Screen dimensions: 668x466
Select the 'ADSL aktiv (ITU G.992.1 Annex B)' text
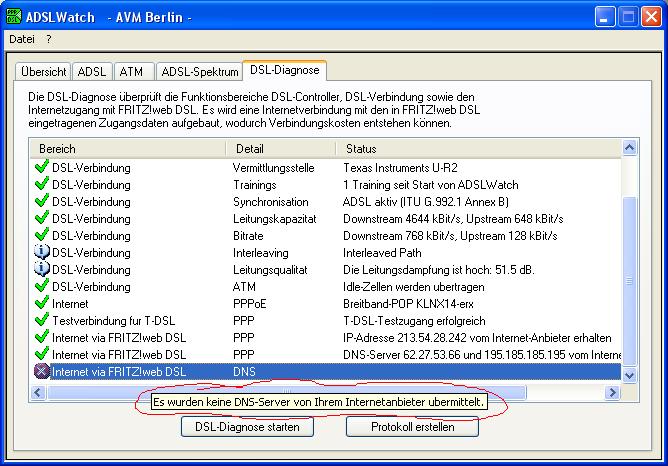tap(426, 202)
